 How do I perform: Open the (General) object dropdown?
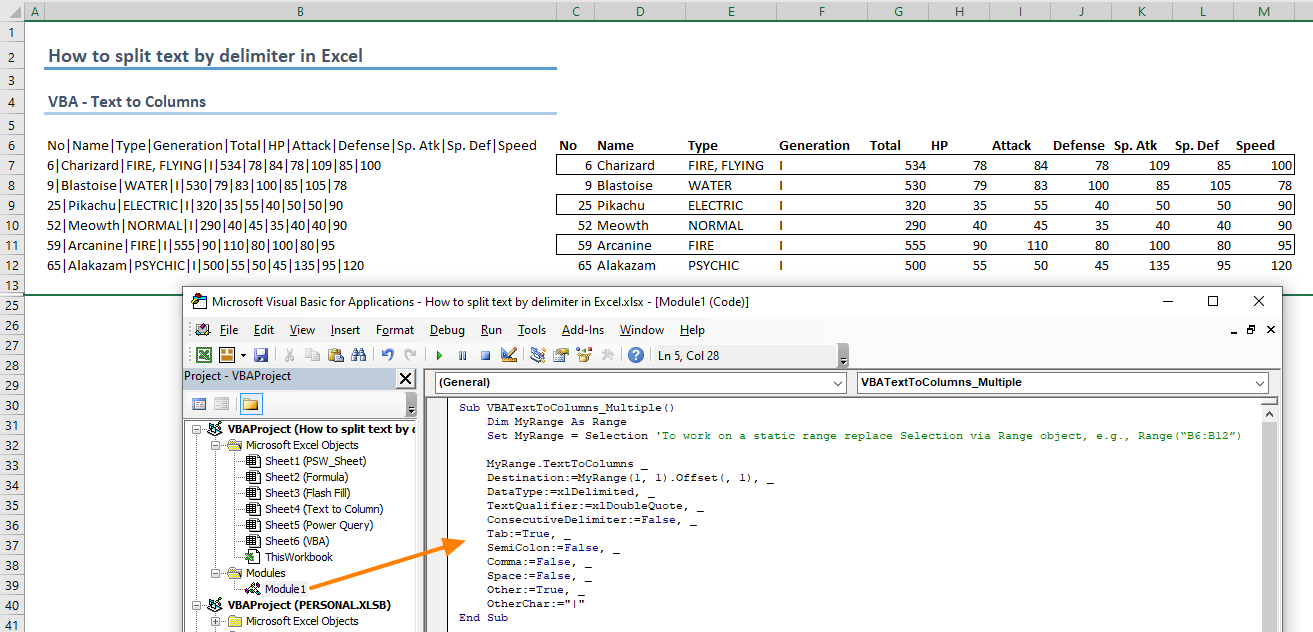click(x=838, y=383)
